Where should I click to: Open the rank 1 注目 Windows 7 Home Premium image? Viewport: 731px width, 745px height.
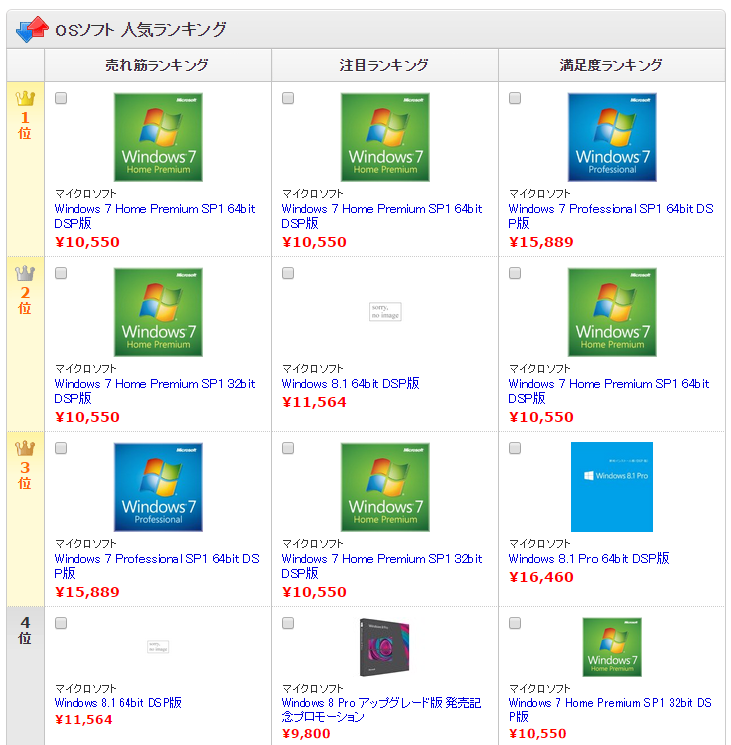point(385,137)
